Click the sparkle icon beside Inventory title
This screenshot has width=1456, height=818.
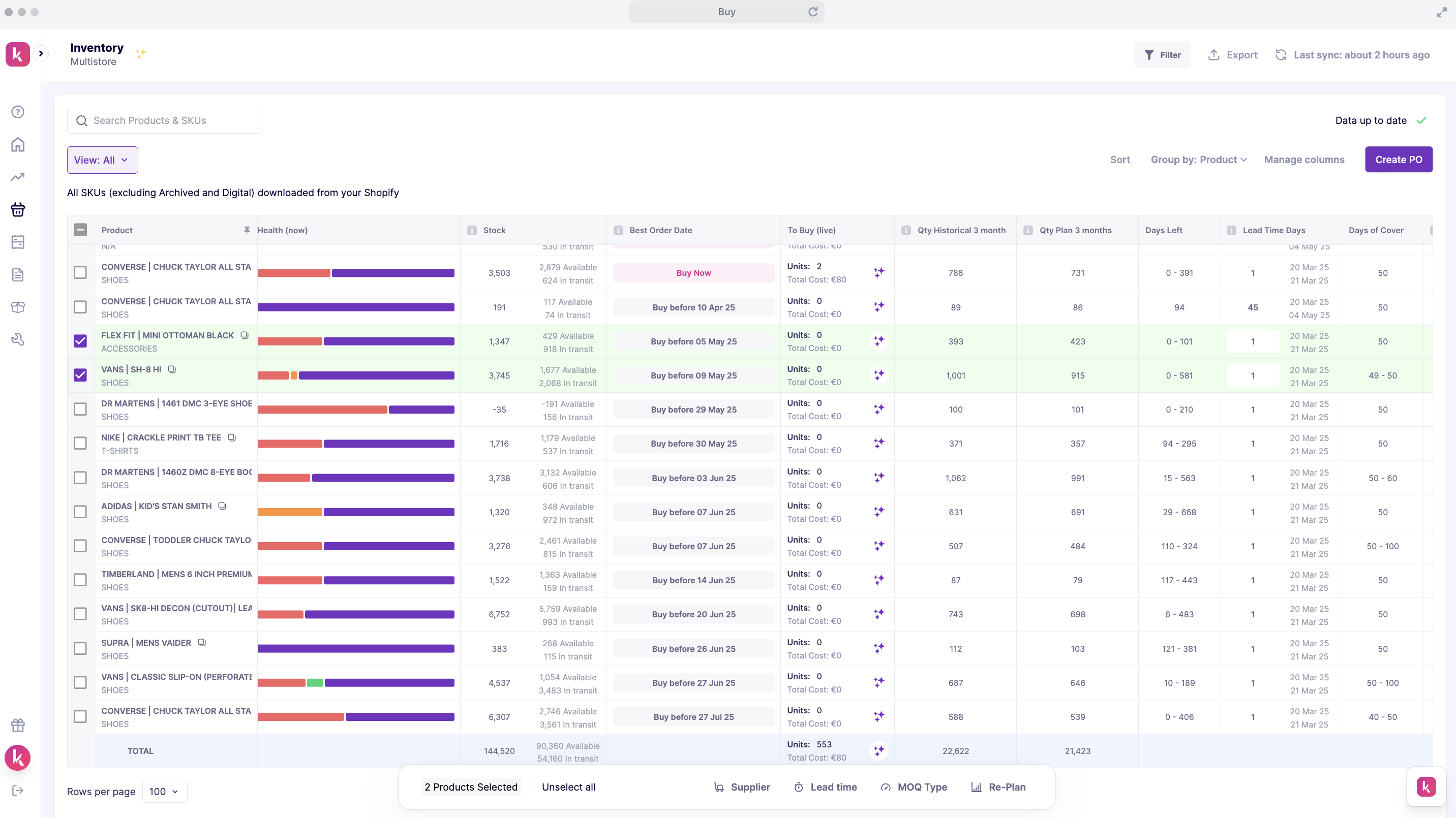(141, 54)
